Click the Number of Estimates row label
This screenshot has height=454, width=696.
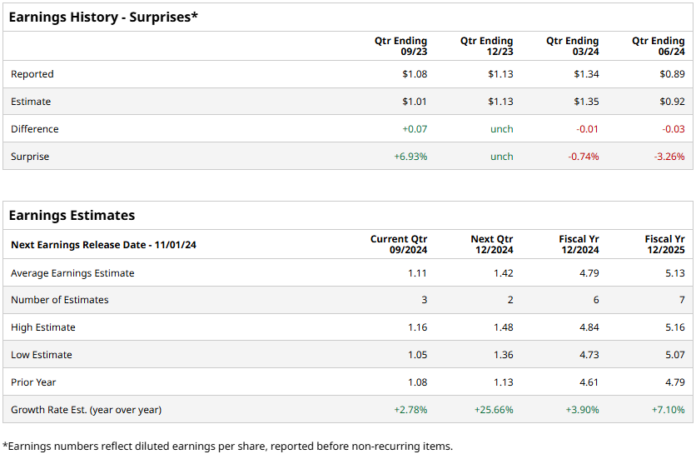[60, 300]
